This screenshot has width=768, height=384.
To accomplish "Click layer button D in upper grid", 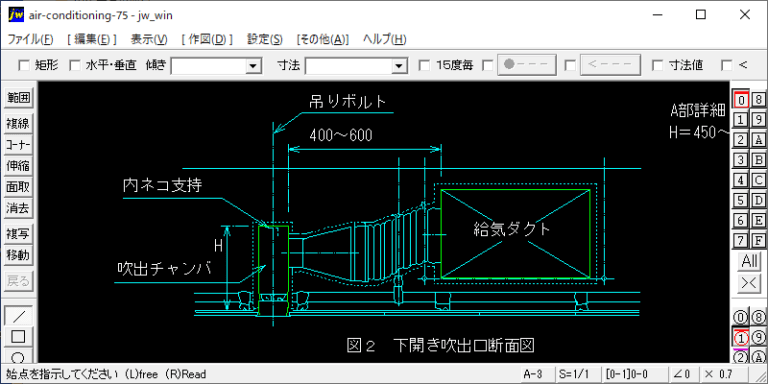I will [759, 200].
